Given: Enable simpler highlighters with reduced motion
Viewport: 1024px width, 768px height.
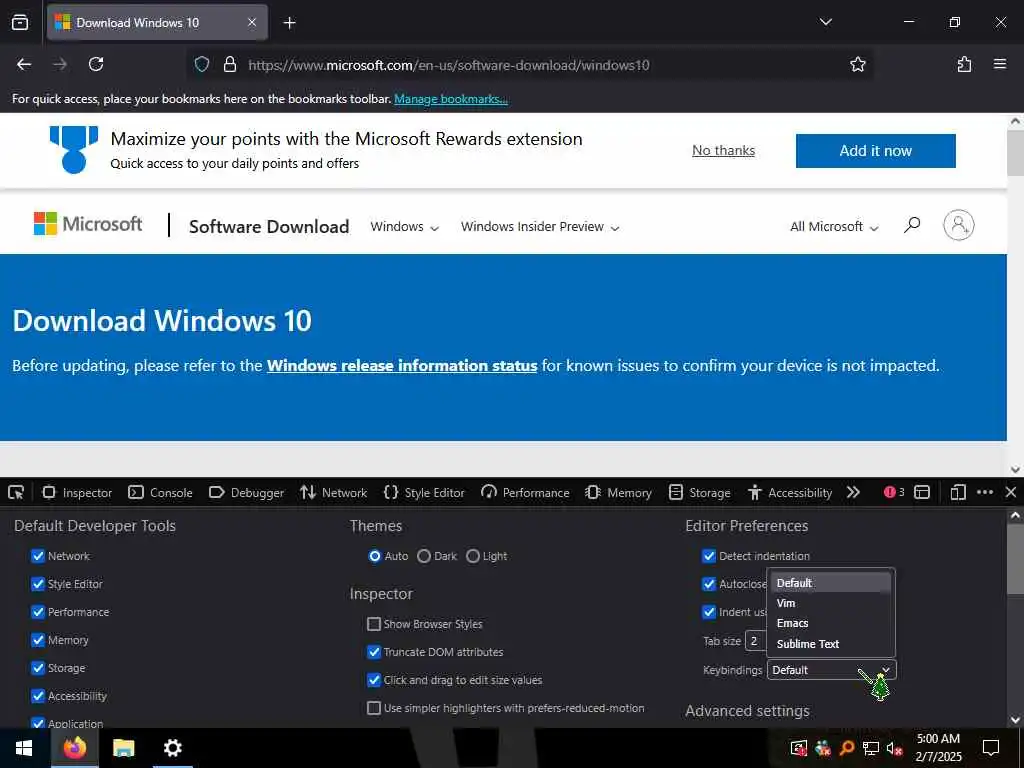Looking at the screenshot, I should coord(374,708).
